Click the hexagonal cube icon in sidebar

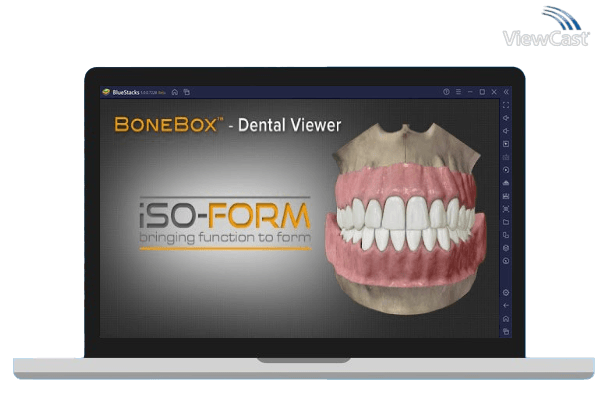pyautogui.click(x=506, y=248)
